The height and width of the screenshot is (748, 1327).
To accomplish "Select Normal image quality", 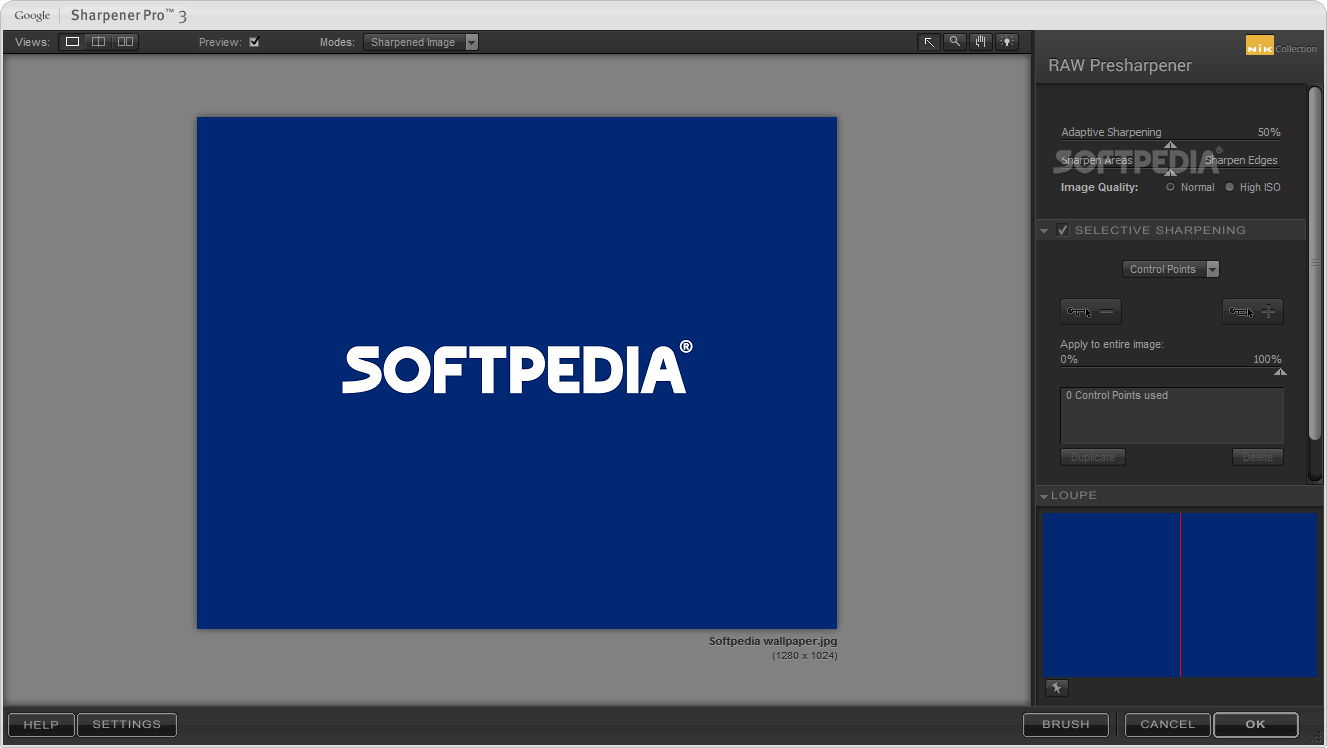I will pyautogui.click(x=1171, y=187).
